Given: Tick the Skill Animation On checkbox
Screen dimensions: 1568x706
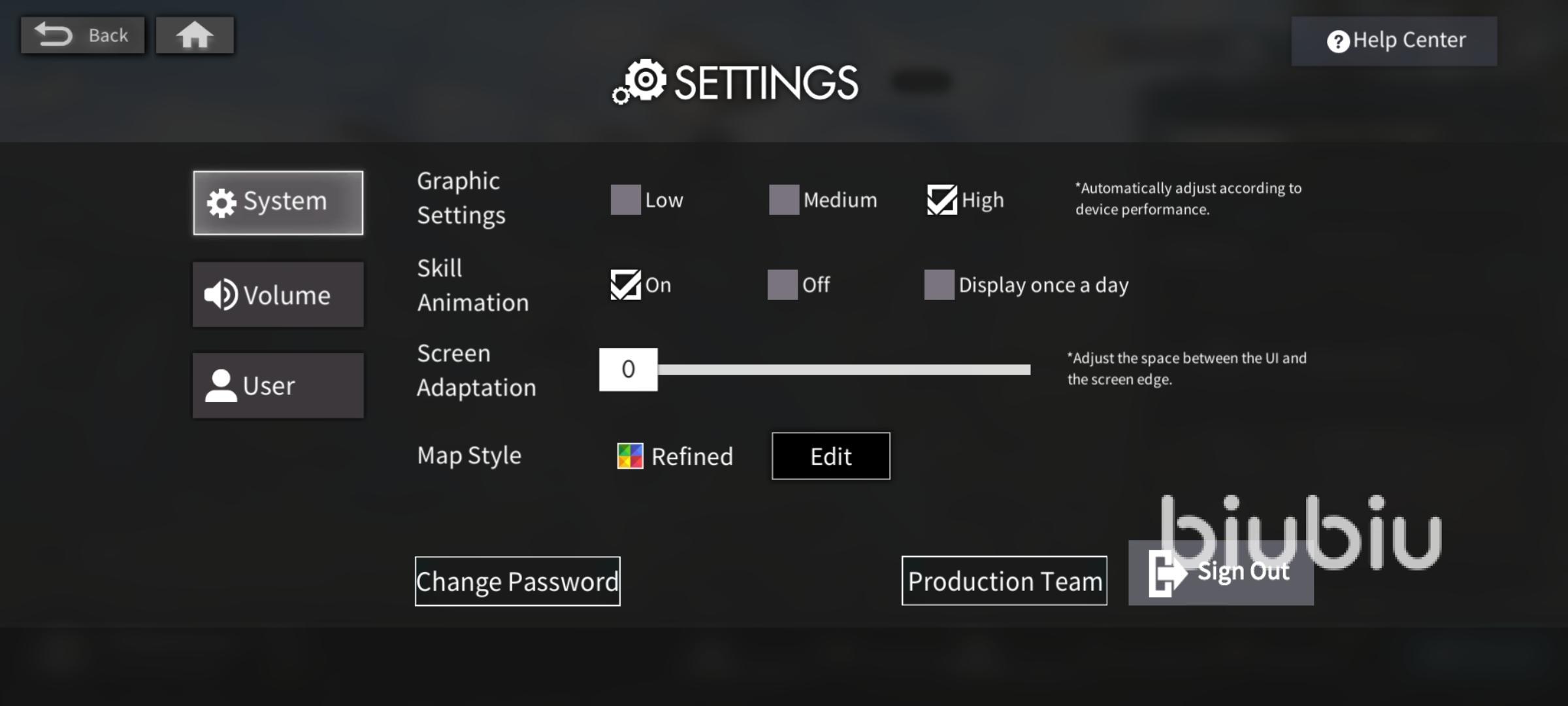Looking at the screenshot, I should pos(625,284).
